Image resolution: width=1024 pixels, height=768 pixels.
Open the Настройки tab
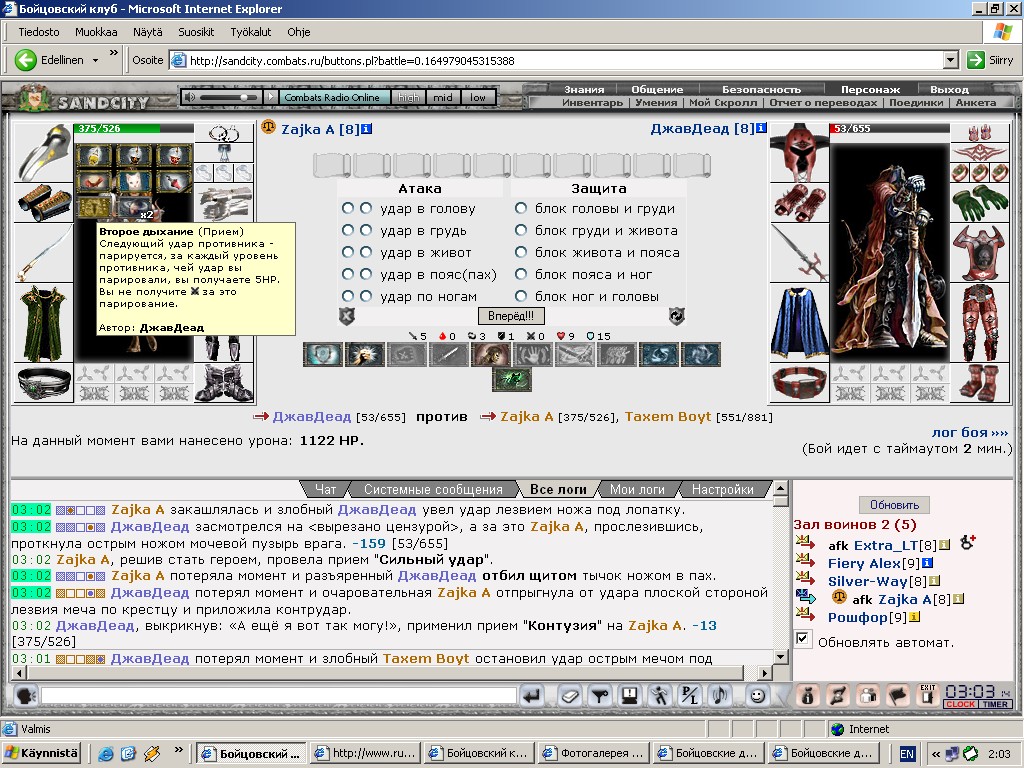[722, 489]
